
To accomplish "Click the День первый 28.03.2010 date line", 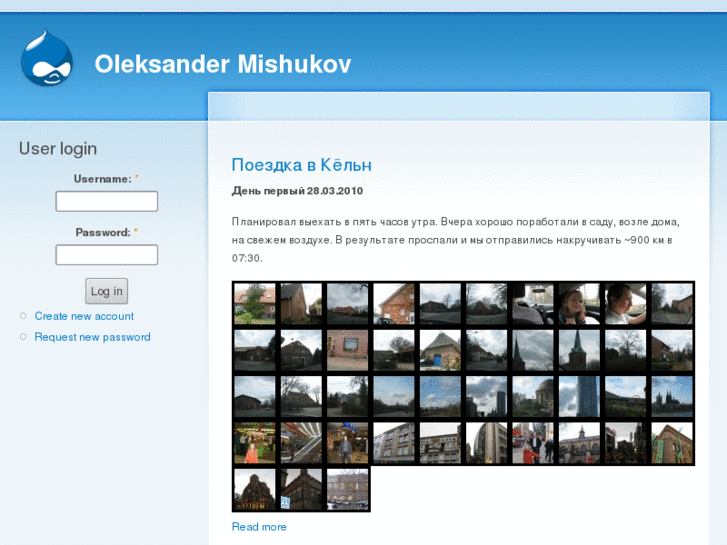I will coord(297,191).
